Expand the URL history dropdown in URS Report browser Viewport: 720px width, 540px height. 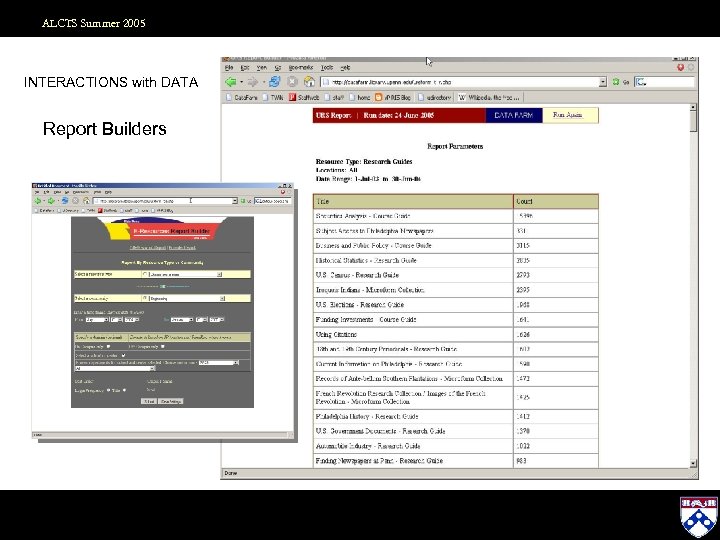tap(603, 82)
